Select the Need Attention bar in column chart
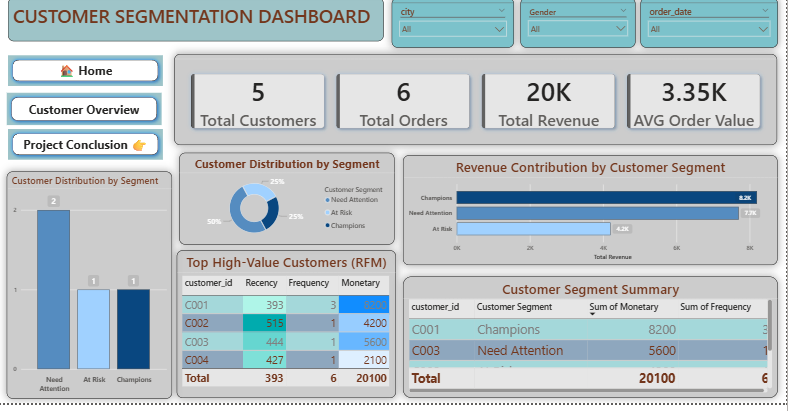 (54, 288)
